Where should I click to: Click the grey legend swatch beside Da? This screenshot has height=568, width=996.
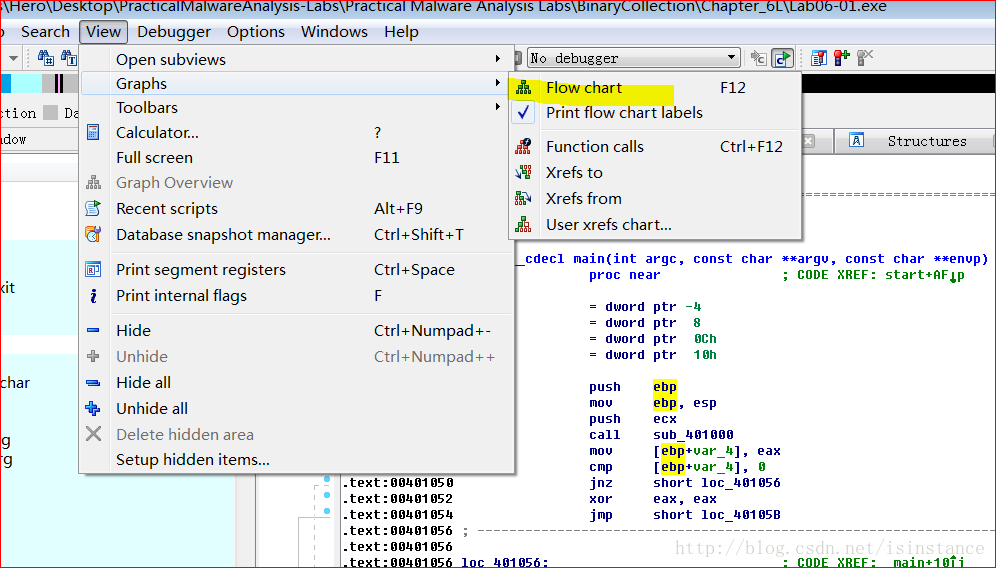[x=51, y=113]
